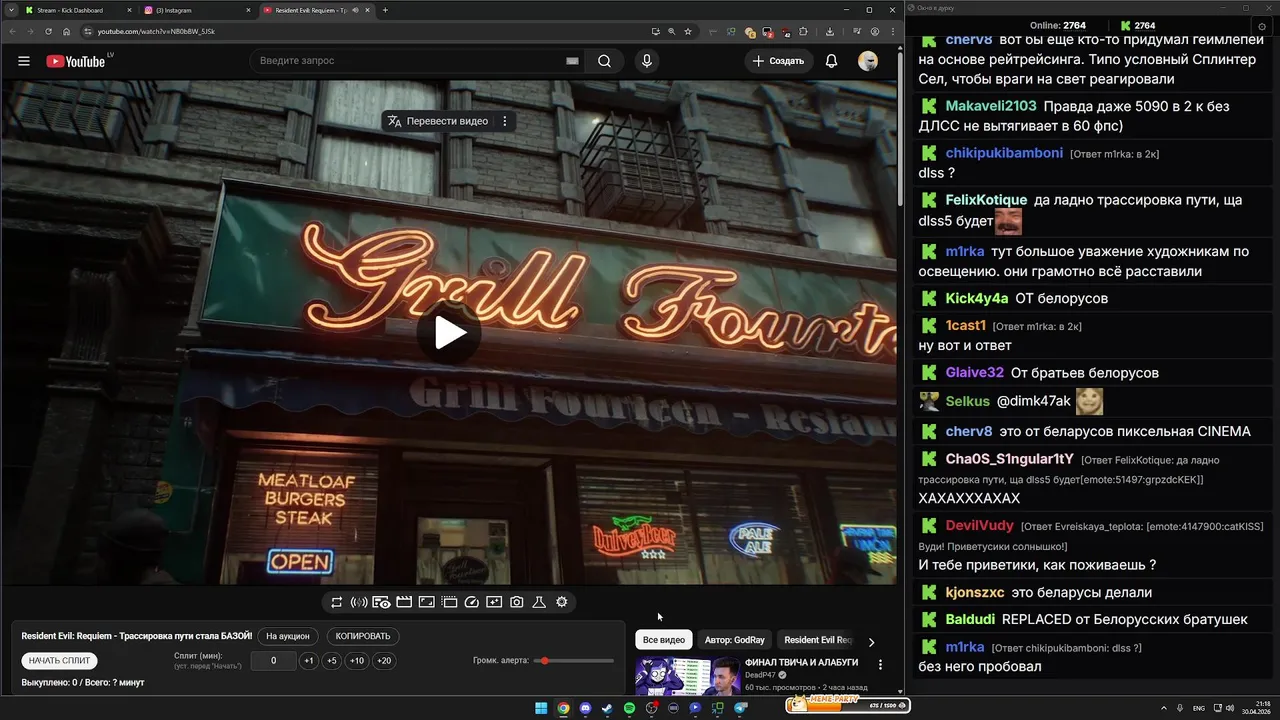The height and width of the screenshot is (720, 1280).
Task: Click the dotted window icon in player toolbar
Action: 449,602
